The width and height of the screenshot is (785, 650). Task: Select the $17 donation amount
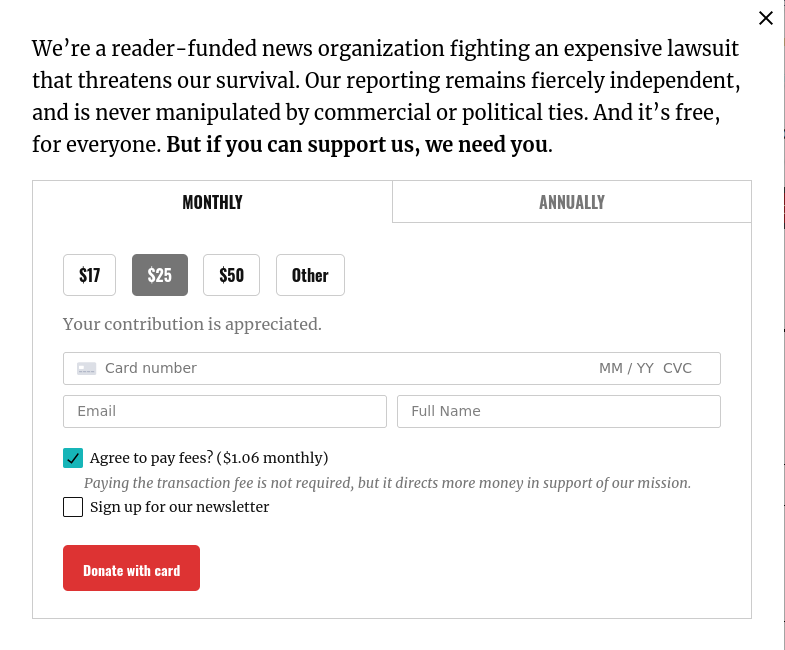pyautogui.click(x=90, y=275)
